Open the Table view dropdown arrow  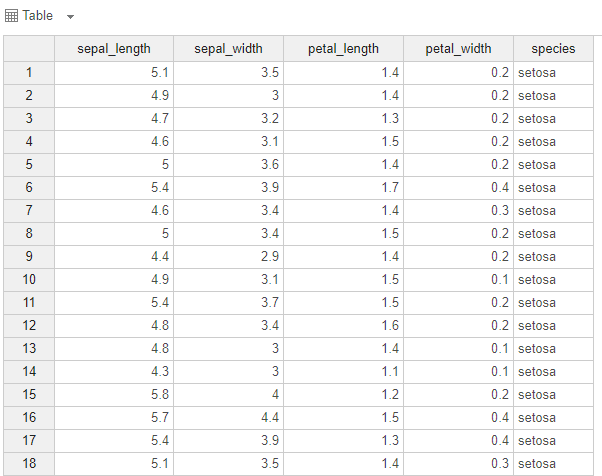pyautogui.click(x=70, y=17)
